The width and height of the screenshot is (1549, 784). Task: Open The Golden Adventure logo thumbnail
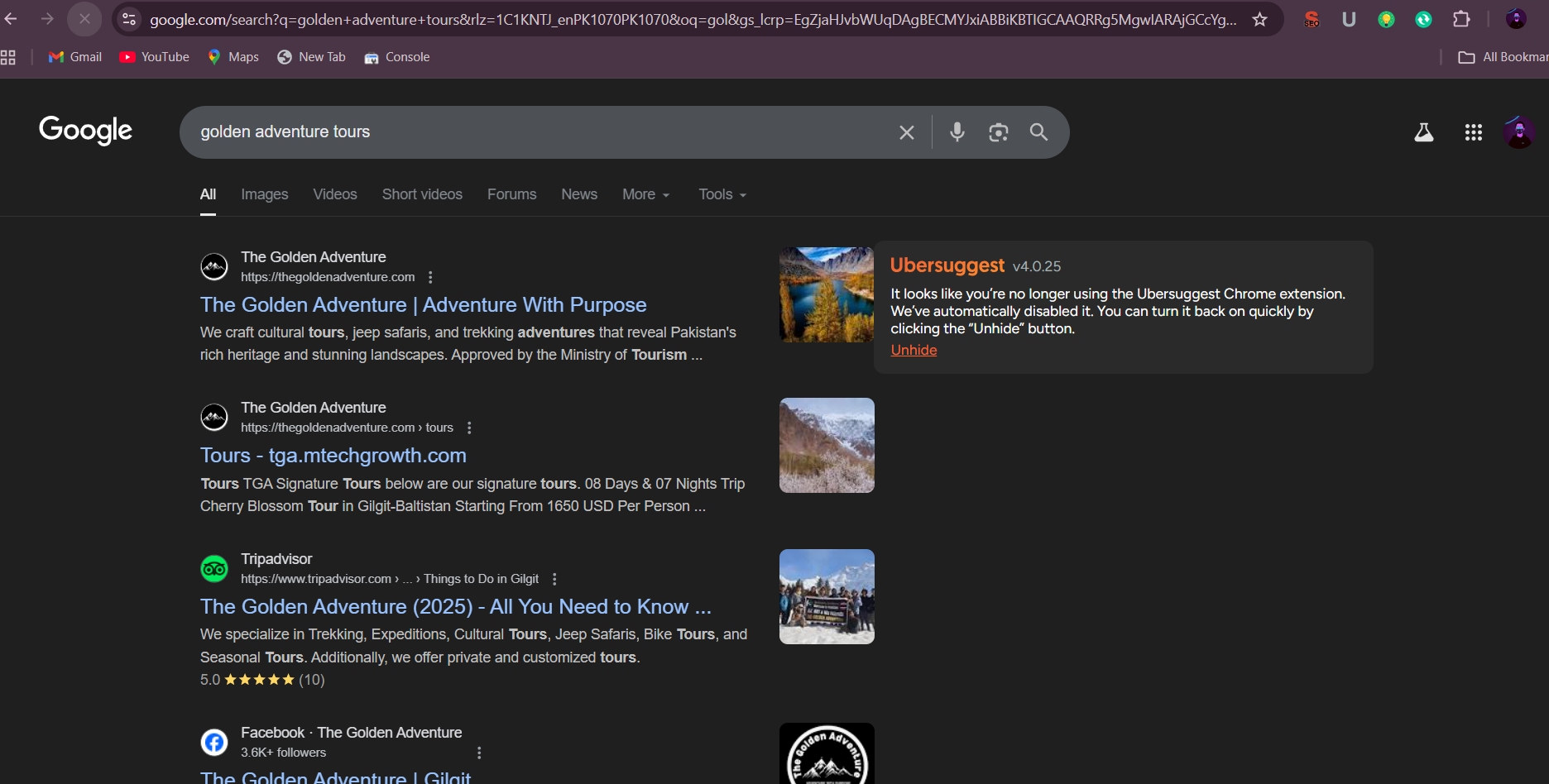click(827, 753)
